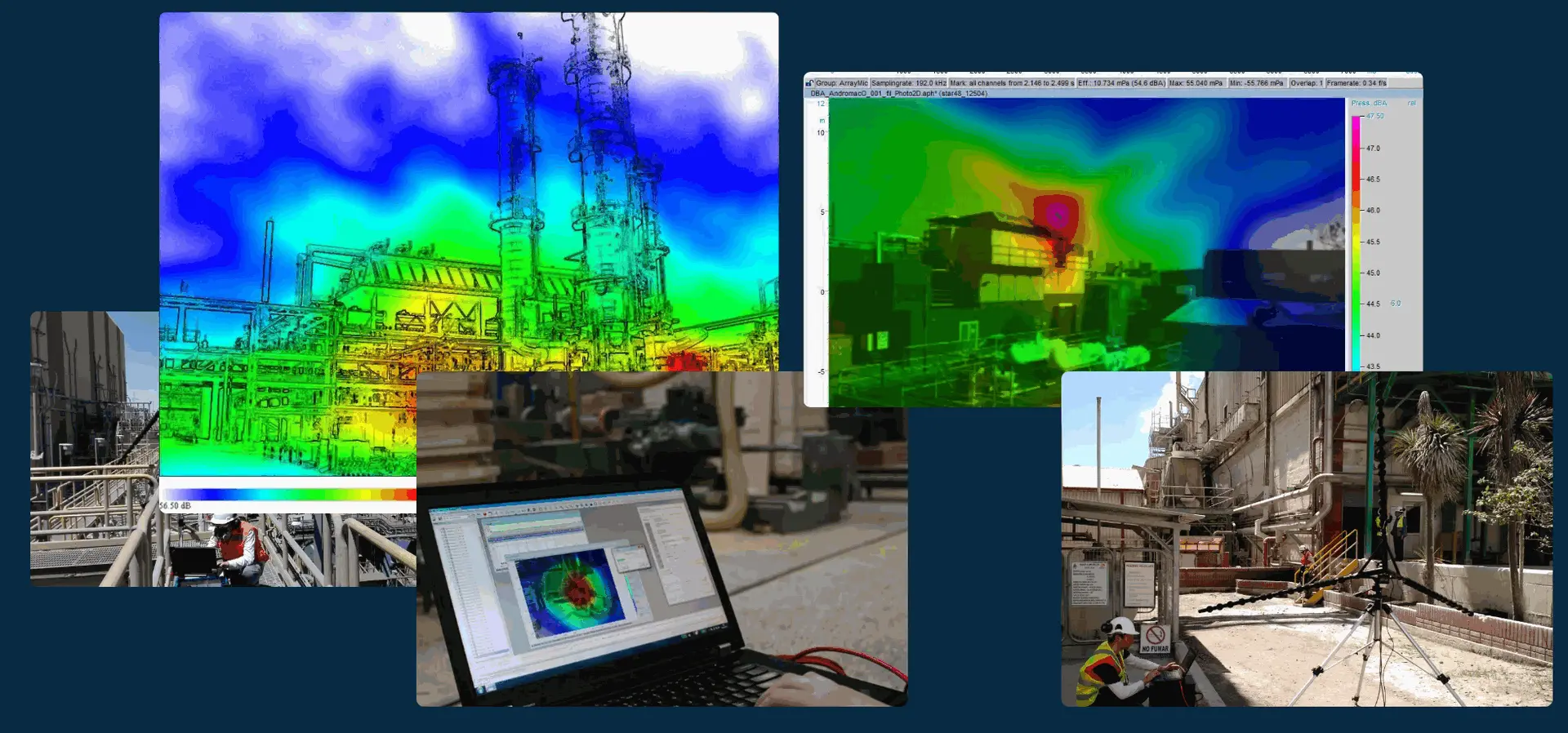Click the Min: -55.766 mPa field

click(x=1257, y=83)
